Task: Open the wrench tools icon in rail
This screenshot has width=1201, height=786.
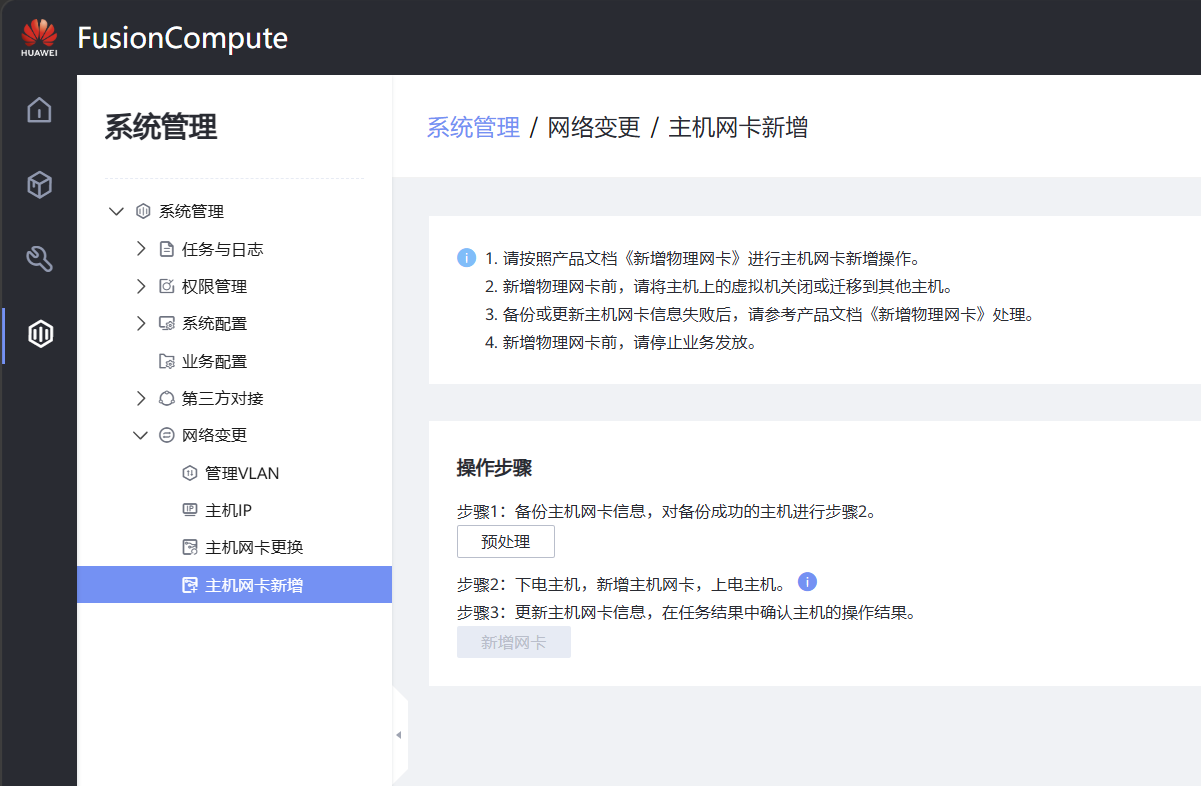Action: (x=39, y=259)
